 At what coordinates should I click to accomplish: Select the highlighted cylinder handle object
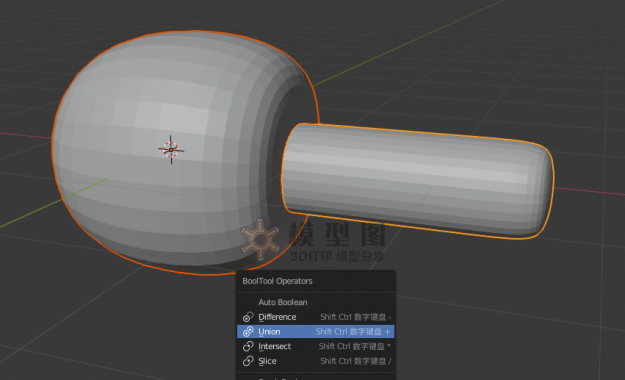pyautogui.click(x=415, y=179)
